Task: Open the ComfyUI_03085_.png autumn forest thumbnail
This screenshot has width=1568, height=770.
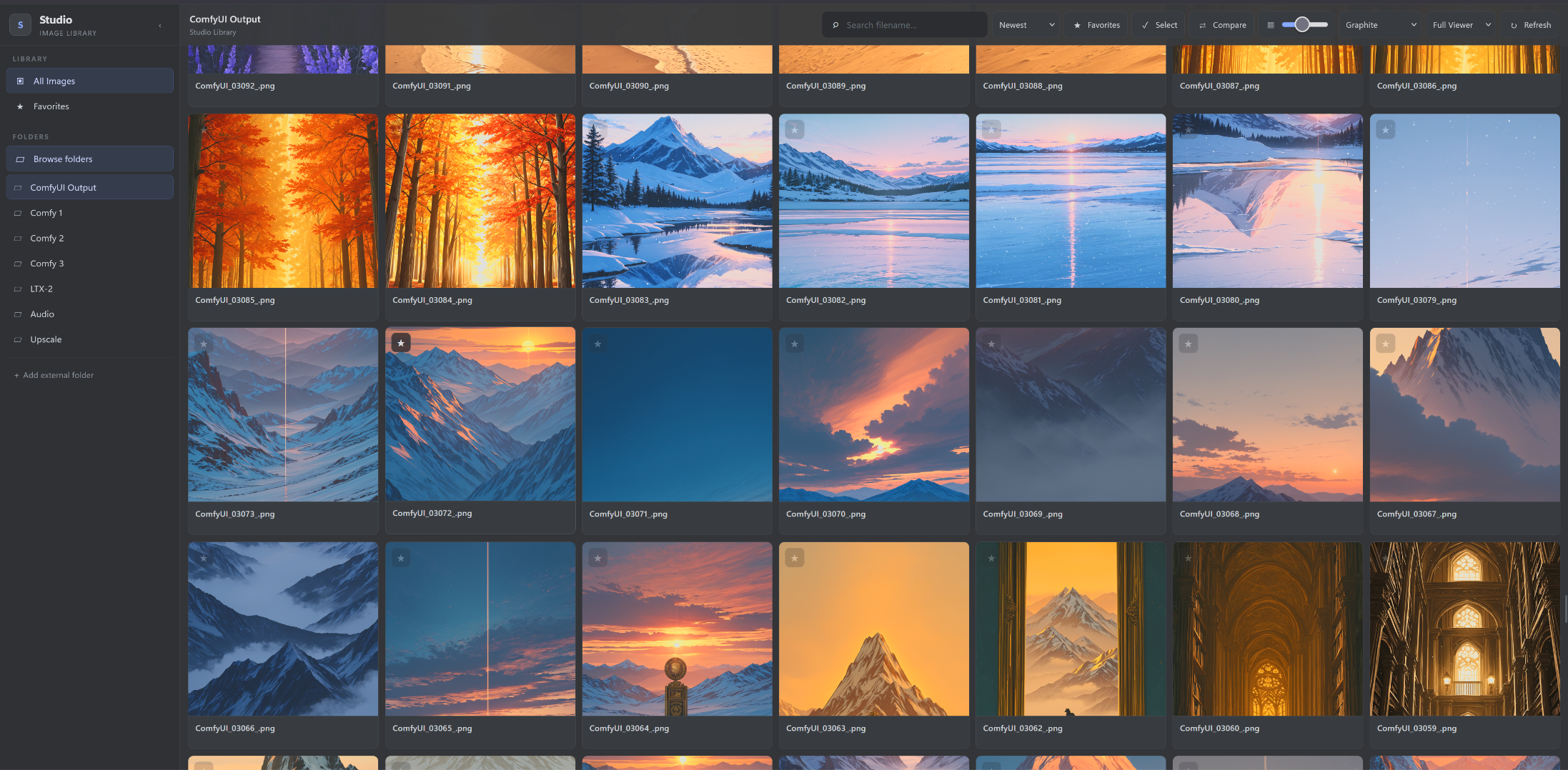Action: coord(283,201)
